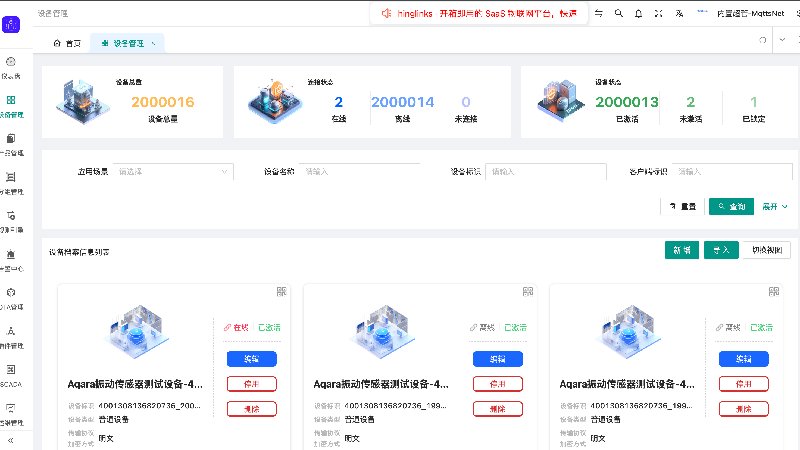Click the hinglinks red announcement text

(487, 14)
